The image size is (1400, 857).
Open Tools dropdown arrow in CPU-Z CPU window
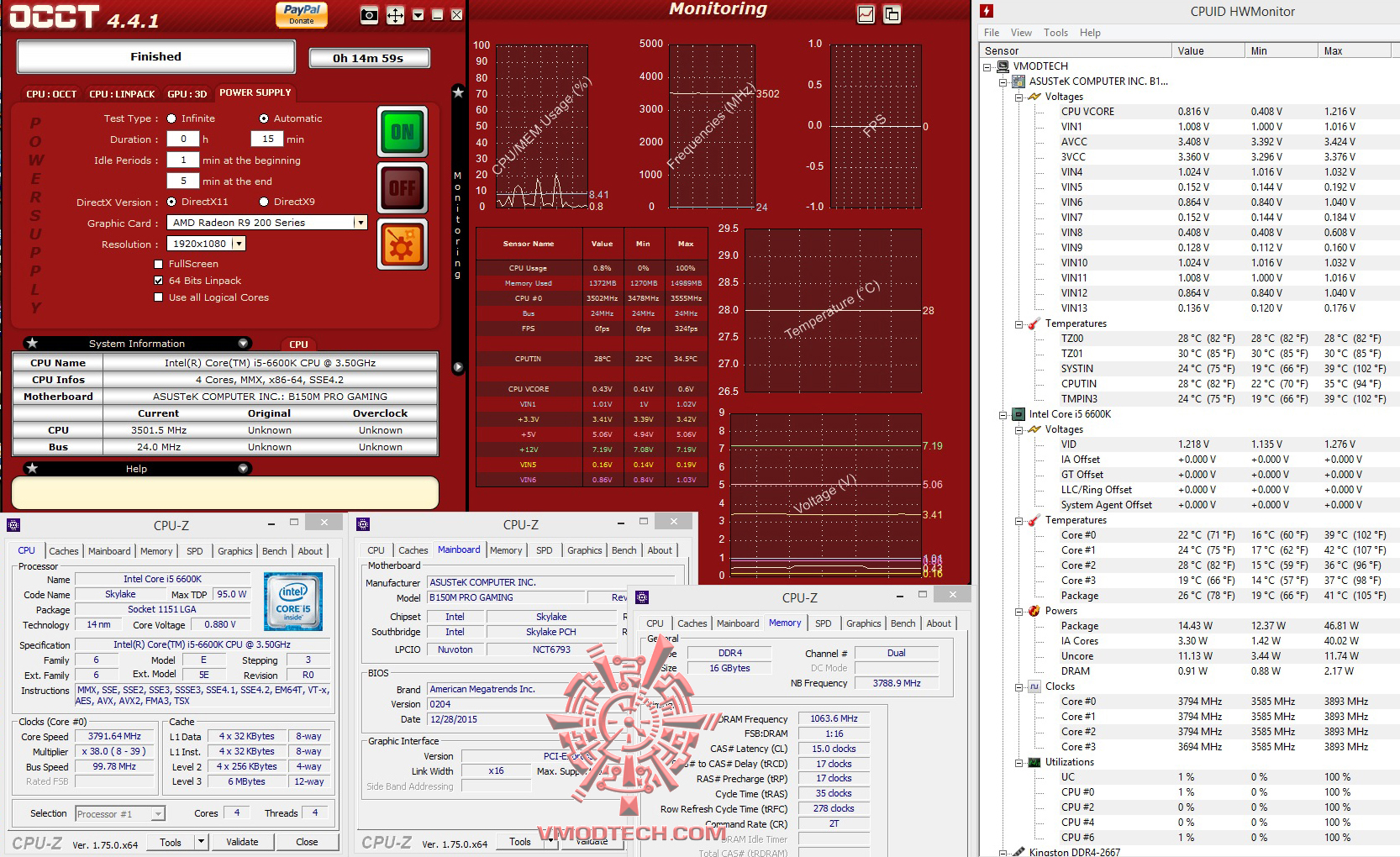point(201,841)
